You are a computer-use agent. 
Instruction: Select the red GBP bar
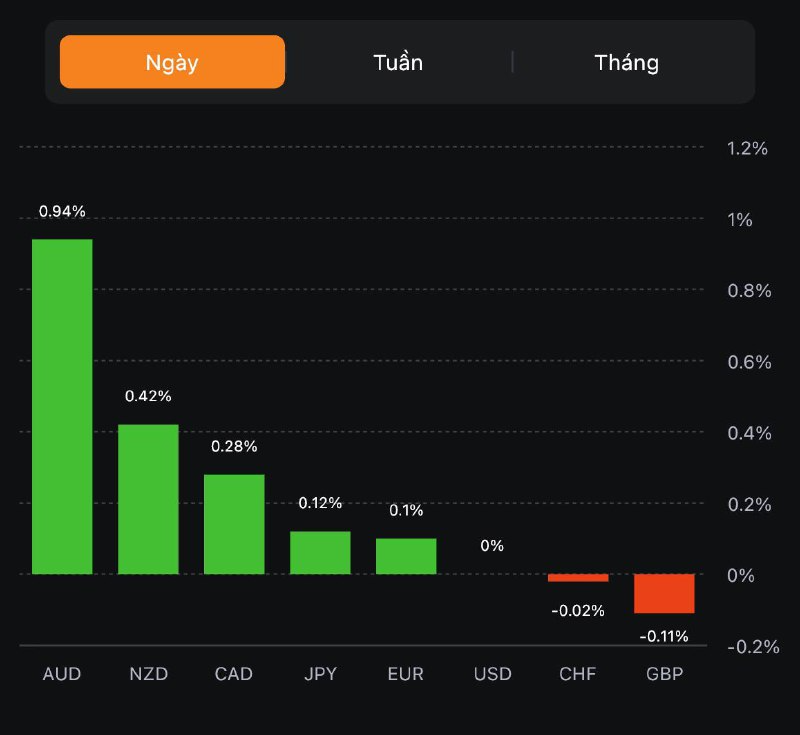pos(664,593)
